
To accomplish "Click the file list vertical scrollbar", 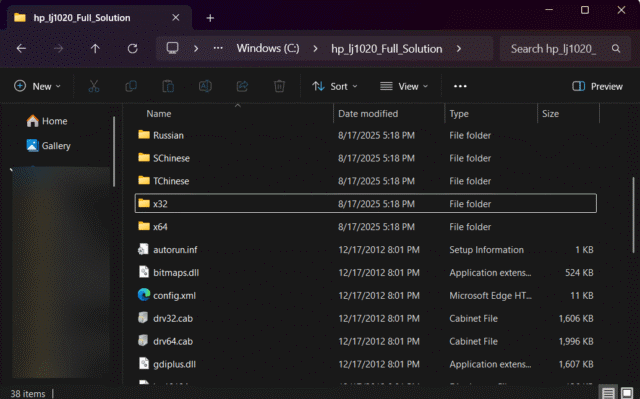I will pyautogui.click(x=633, y=215).
